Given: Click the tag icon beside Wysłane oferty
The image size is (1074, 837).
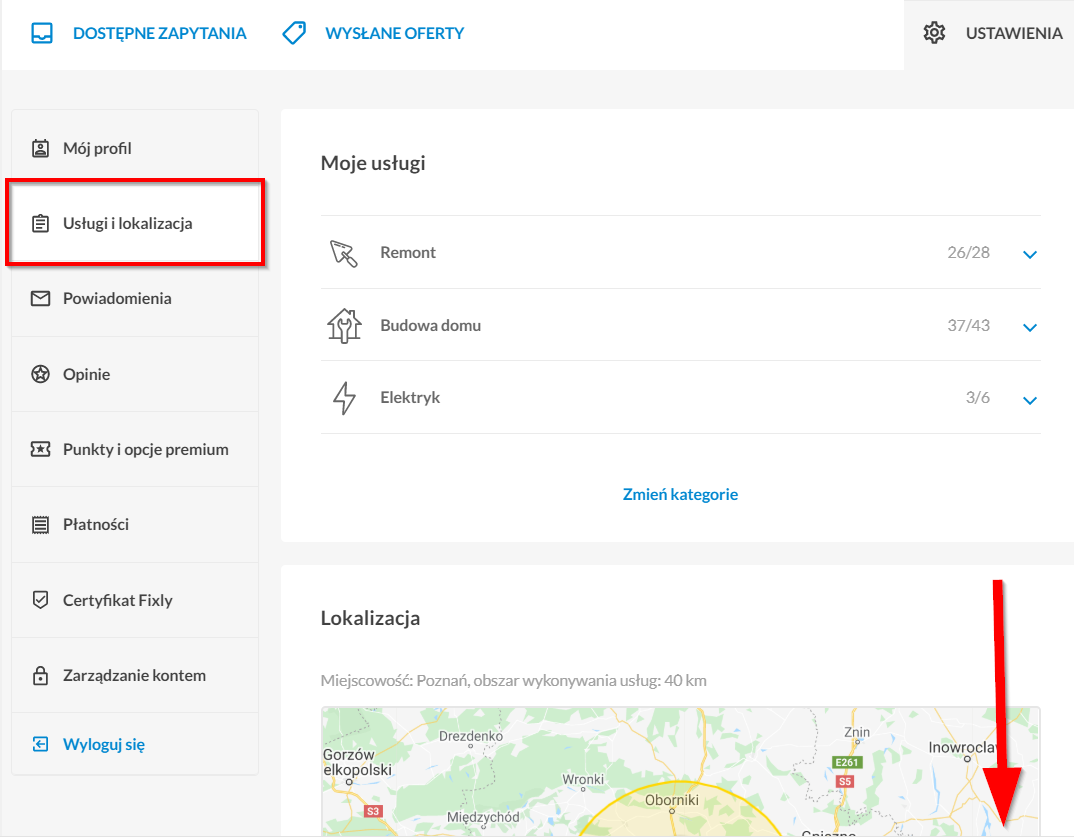Looking at the screenshot, I should pyautogui.click(x=295, y=33).
